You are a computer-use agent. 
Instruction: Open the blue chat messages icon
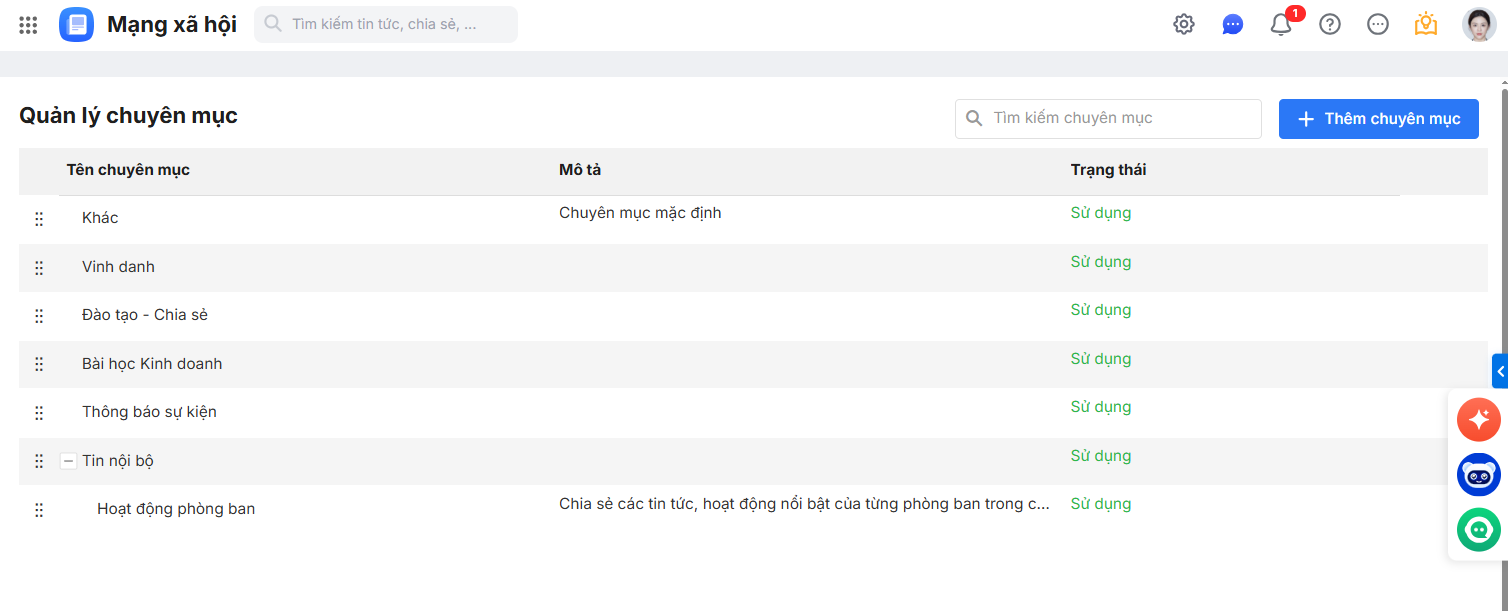click(x=1232, y=25)
